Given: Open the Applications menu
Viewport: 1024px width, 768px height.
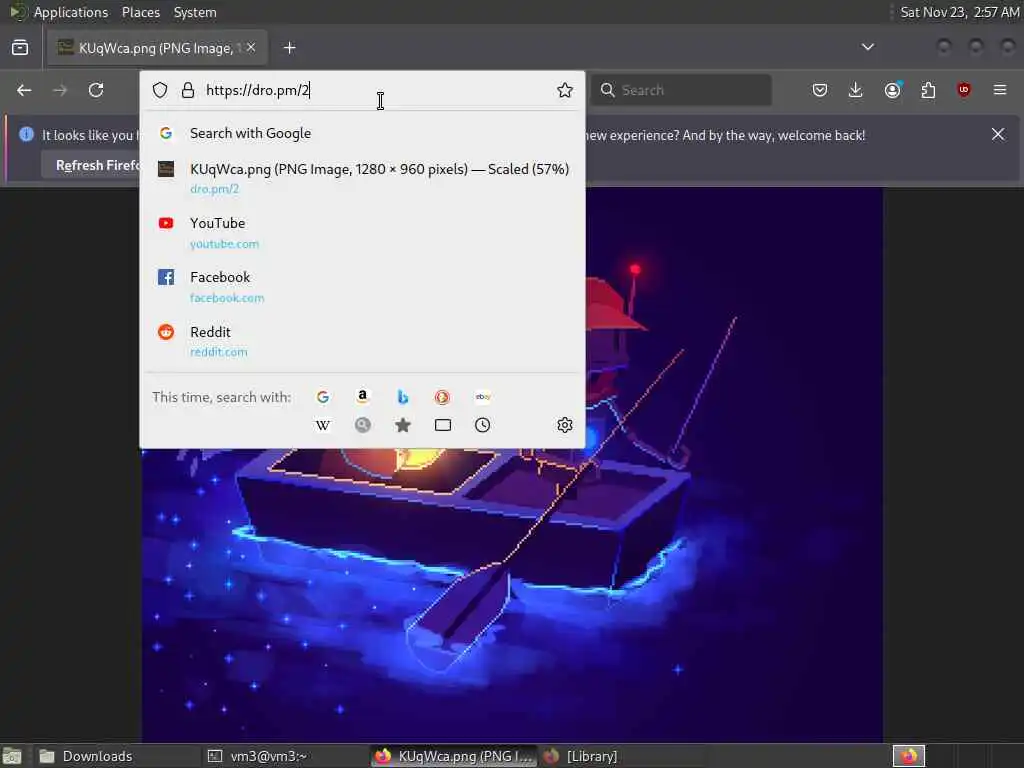Looking at the screenshot, I should 71,12.
